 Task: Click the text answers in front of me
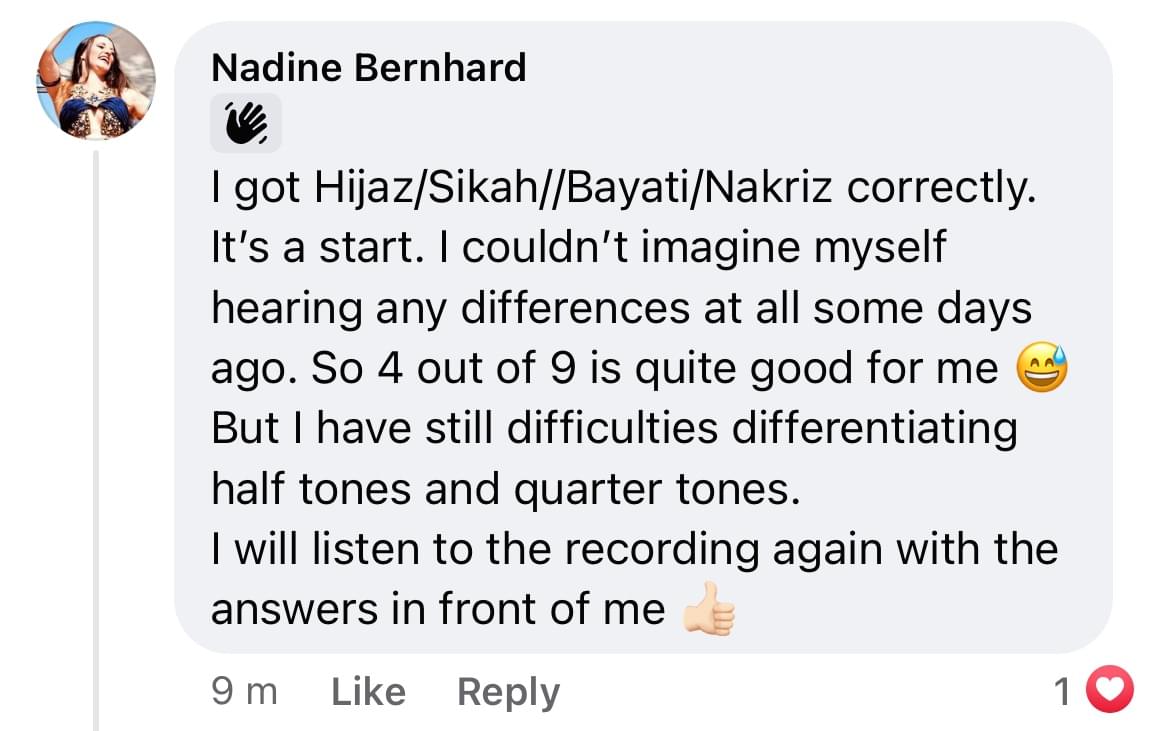tap(438, 609)
